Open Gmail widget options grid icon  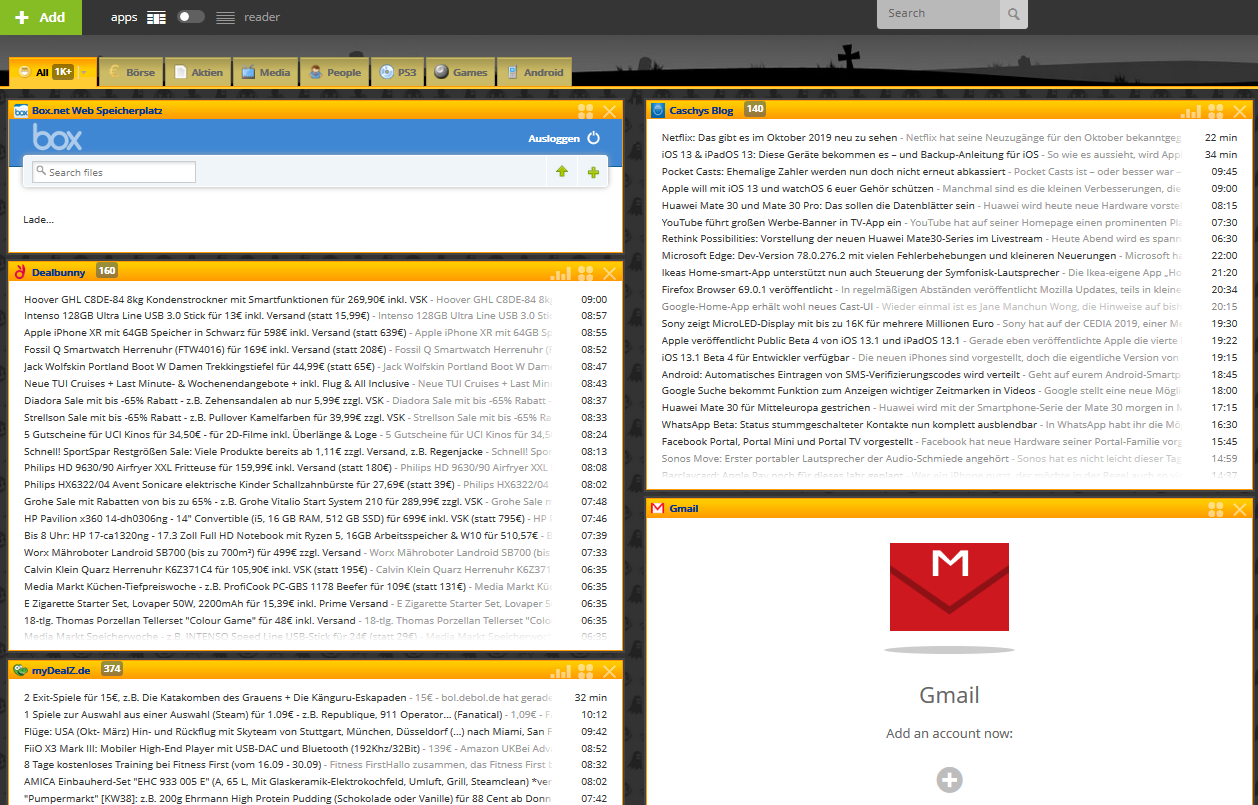coord(1216,509)
